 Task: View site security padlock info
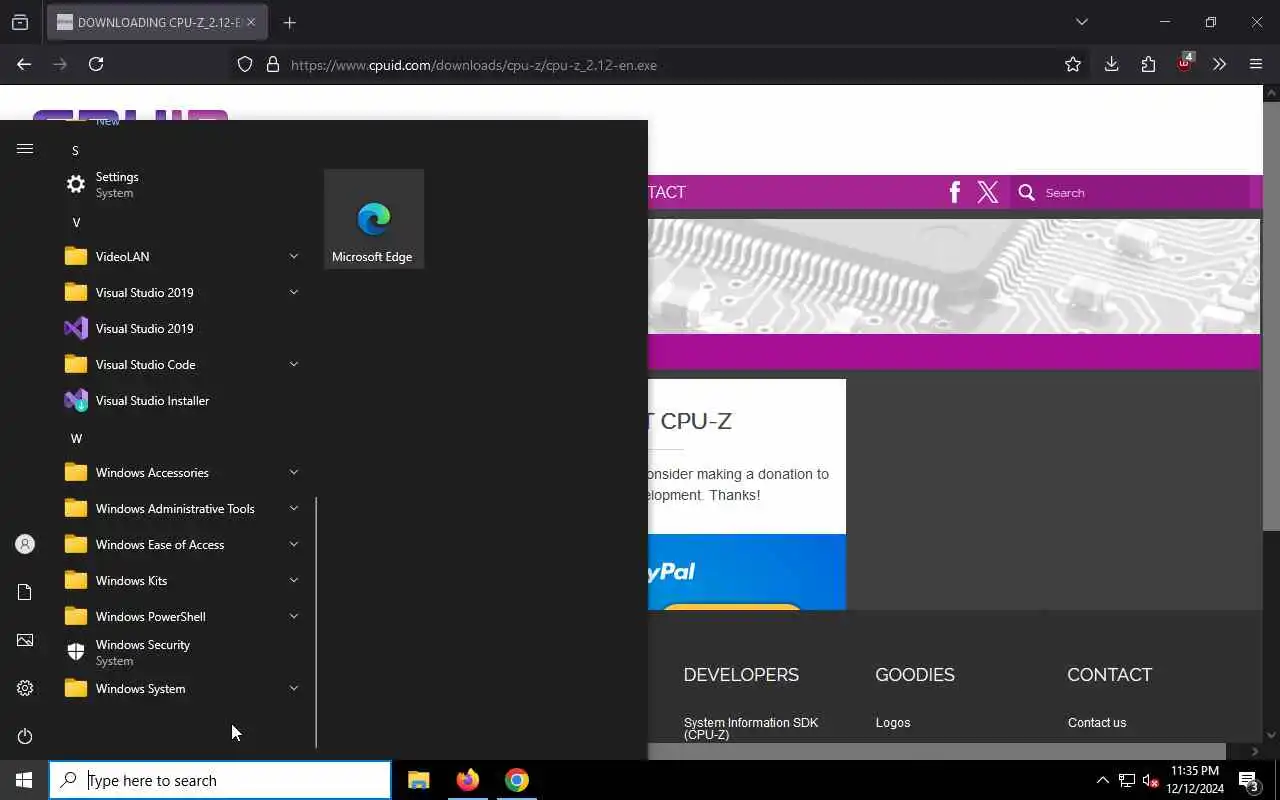272,65
